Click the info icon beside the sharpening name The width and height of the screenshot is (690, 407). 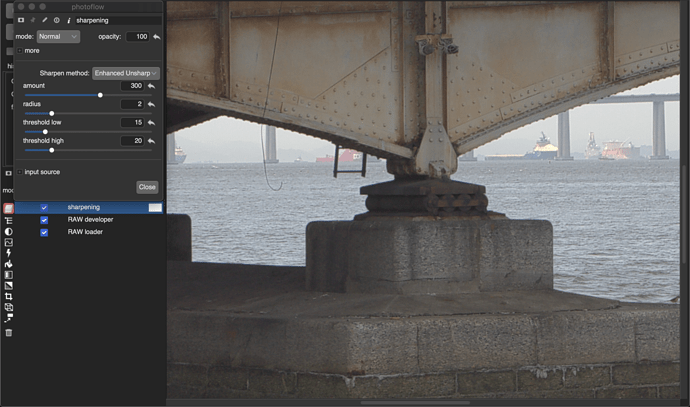pos(68,20)
